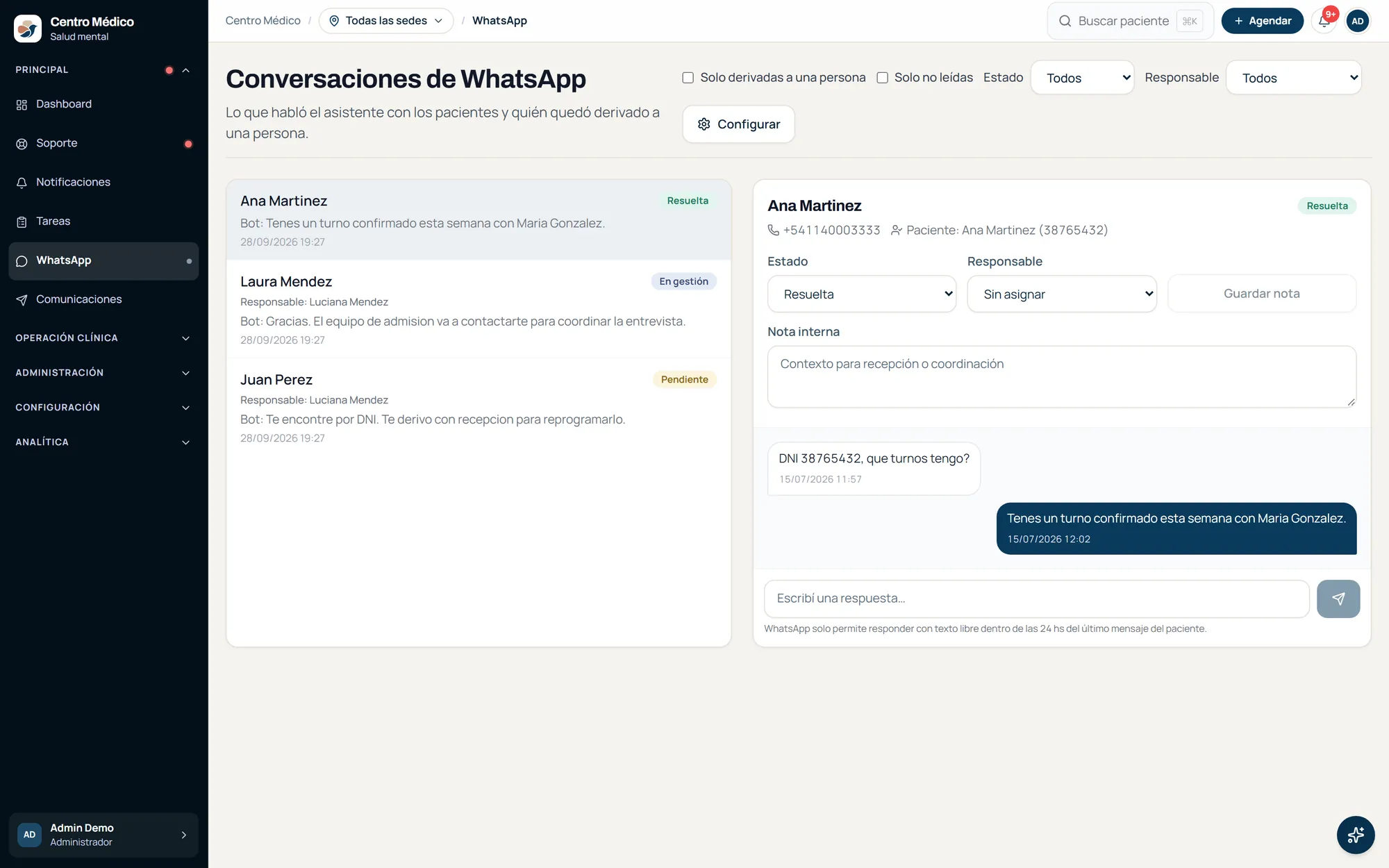Click the location pin icon

(x=334, y=21)
